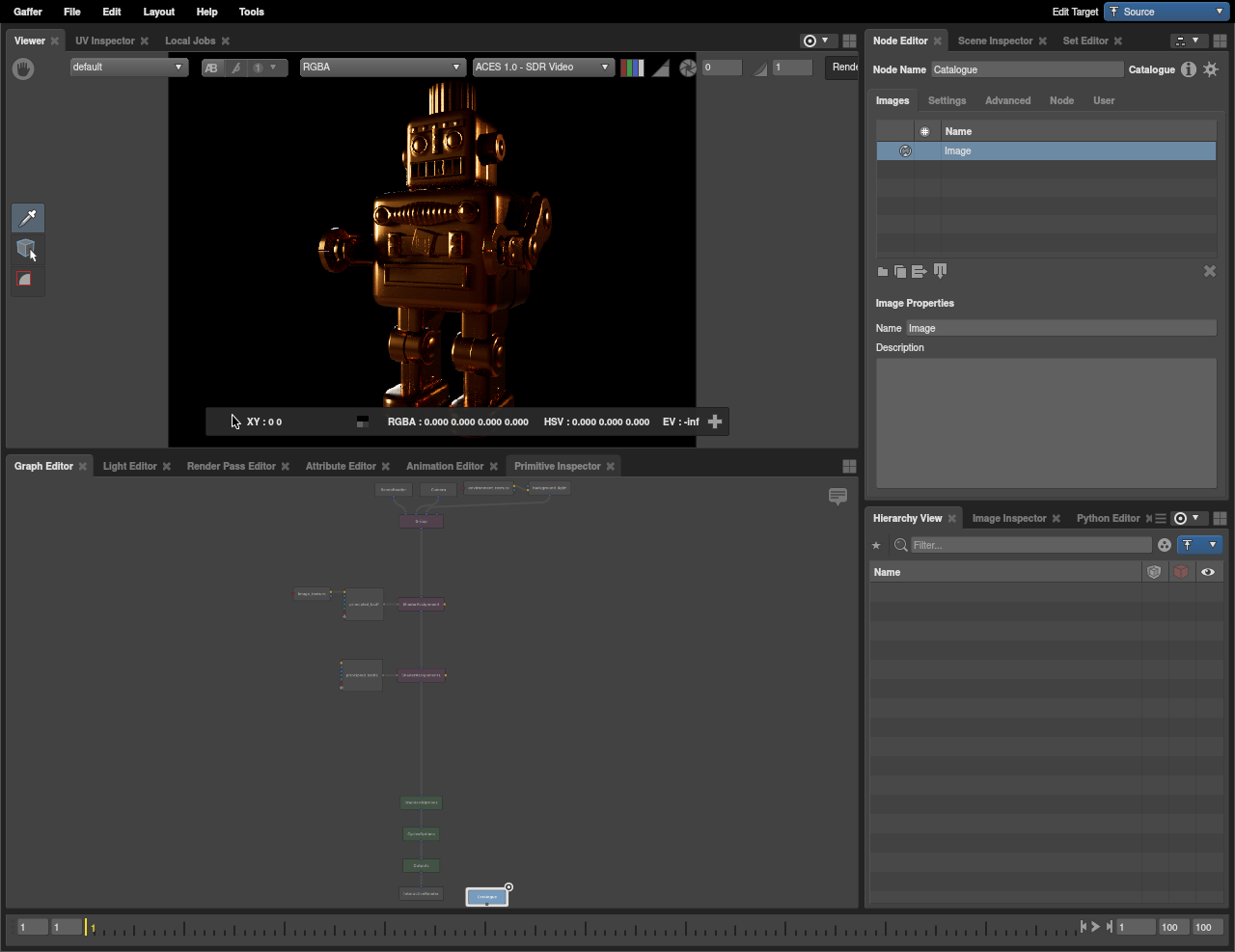Click the export image icon in Catalogue
1235x952 pixels.
pos(919,272)
